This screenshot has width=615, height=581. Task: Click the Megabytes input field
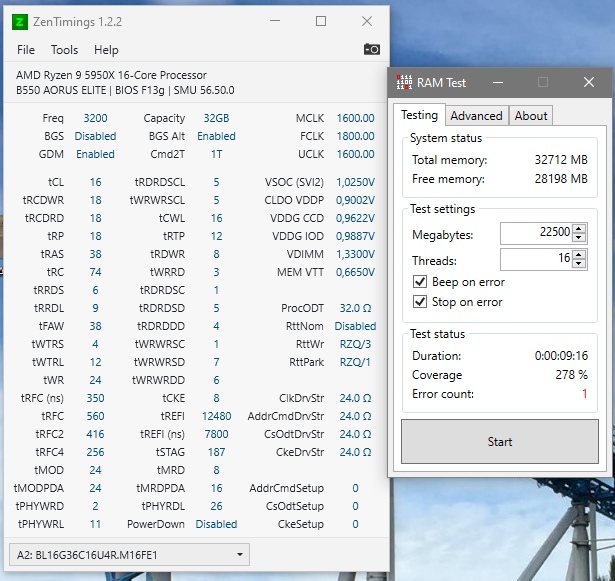(536, 233)
